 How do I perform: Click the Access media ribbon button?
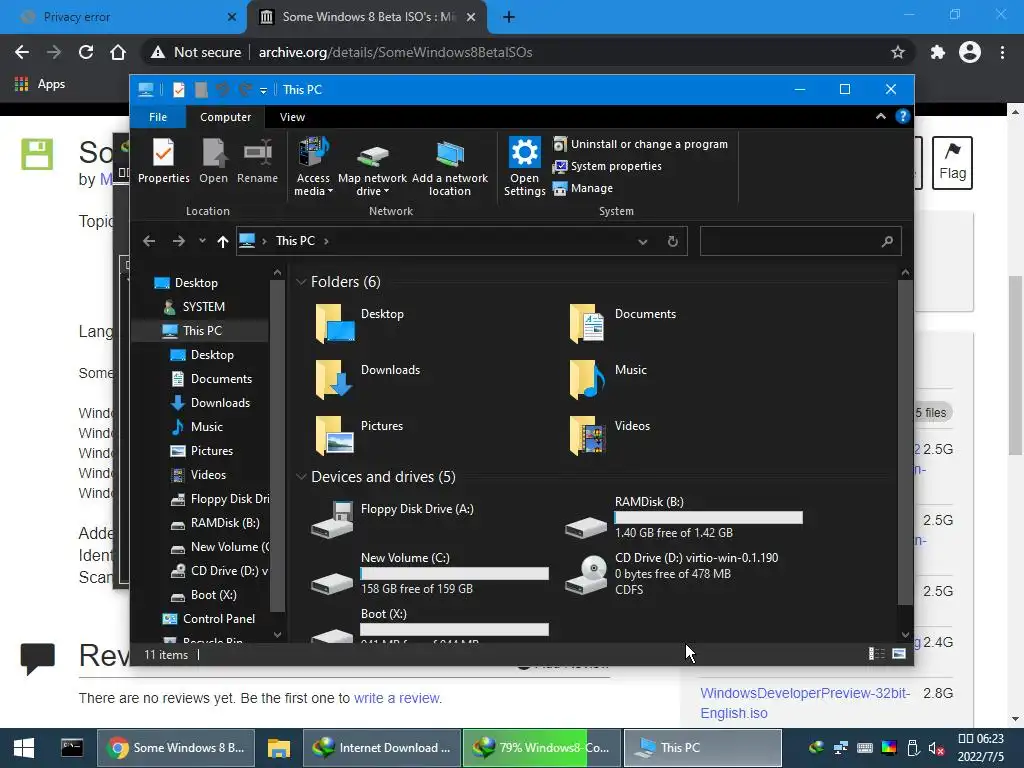(x=313, y=167)
